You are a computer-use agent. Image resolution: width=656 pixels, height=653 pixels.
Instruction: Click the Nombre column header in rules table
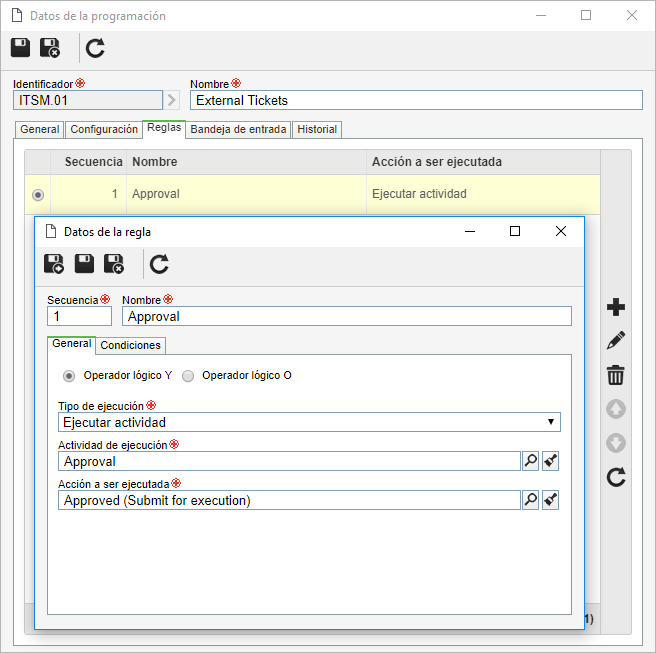[246, 162]
